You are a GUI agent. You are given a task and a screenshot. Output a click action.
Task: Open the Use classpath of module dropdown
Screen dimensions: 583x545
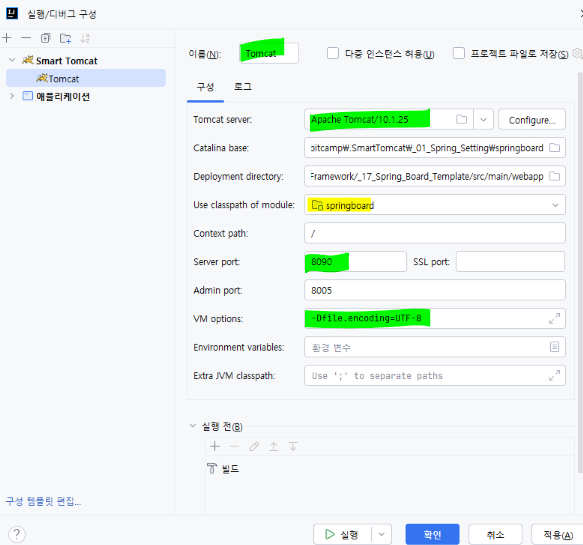555,205
